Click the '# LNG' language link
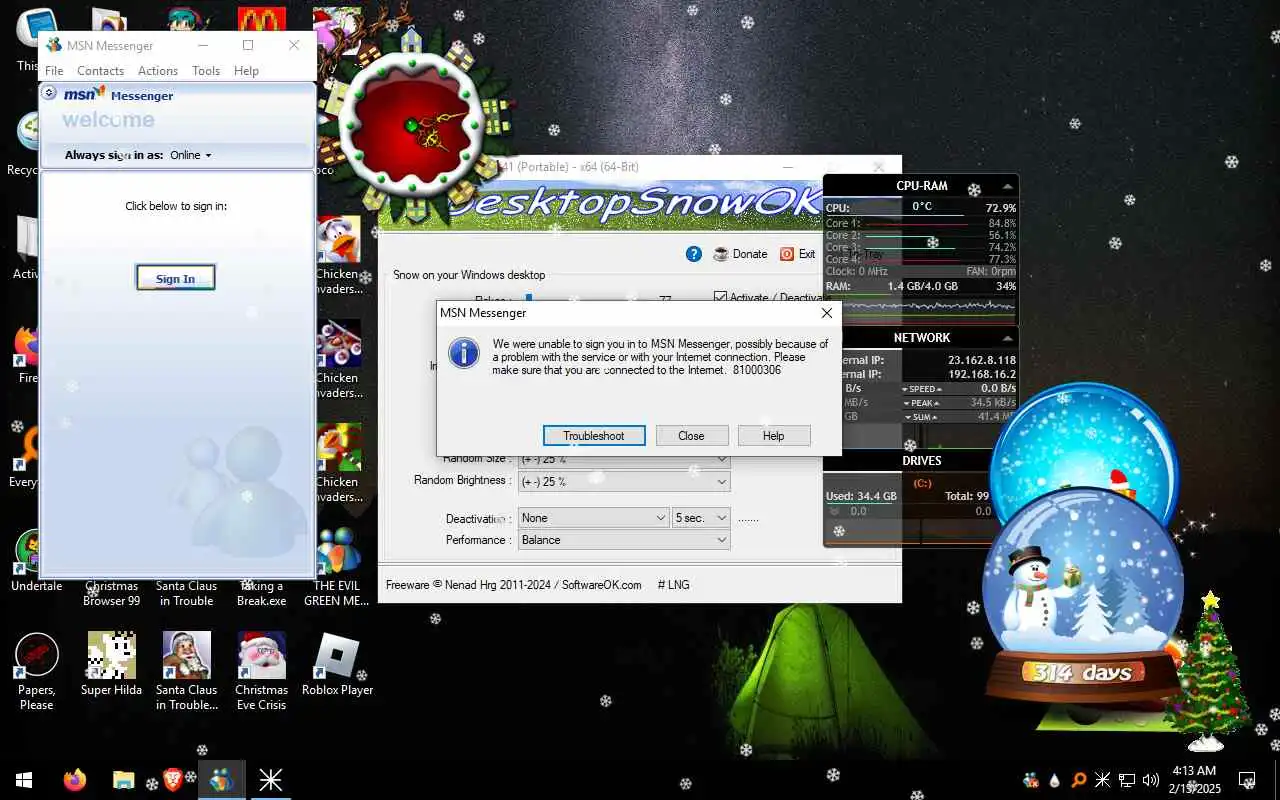The image size is (1280, 800). click(673, 585)
